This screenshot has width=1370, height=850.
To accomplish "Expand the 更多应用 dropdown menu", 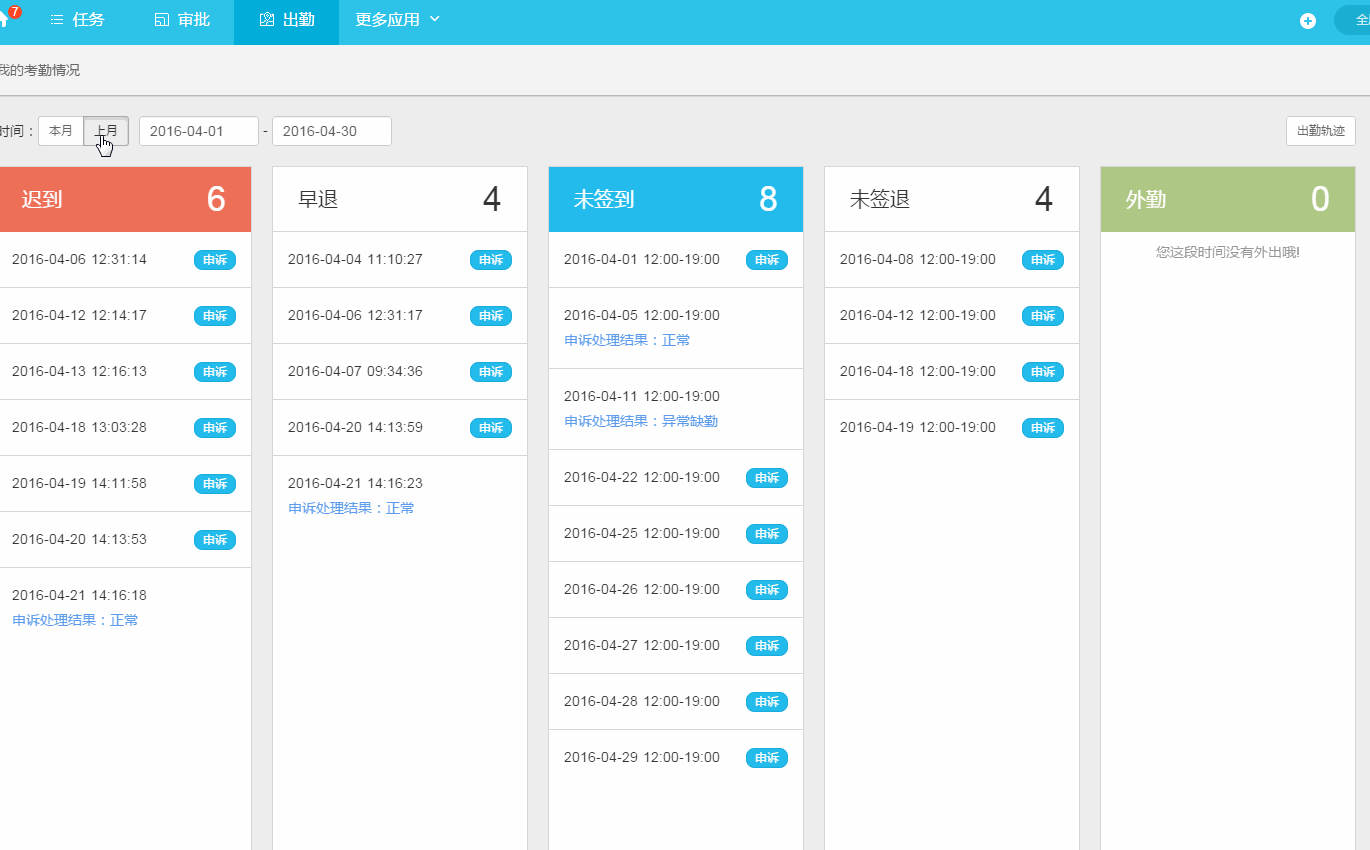I will 397,20.
